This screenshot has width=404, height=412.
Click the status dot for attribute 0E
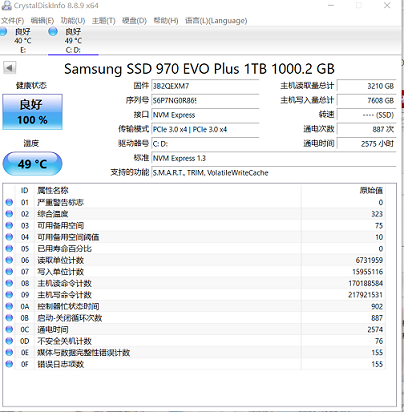pyautogui.click(x=9, y=352)
